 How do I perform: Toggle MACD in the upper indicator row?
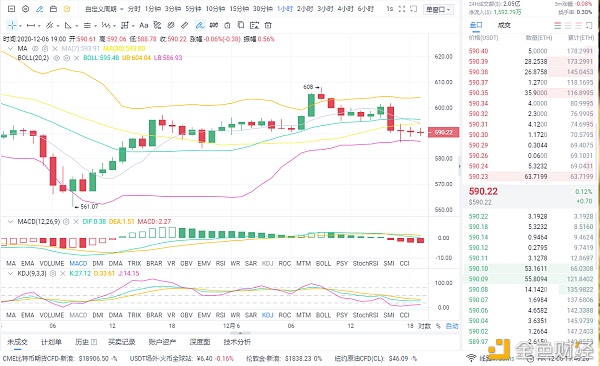pos(78,263)
